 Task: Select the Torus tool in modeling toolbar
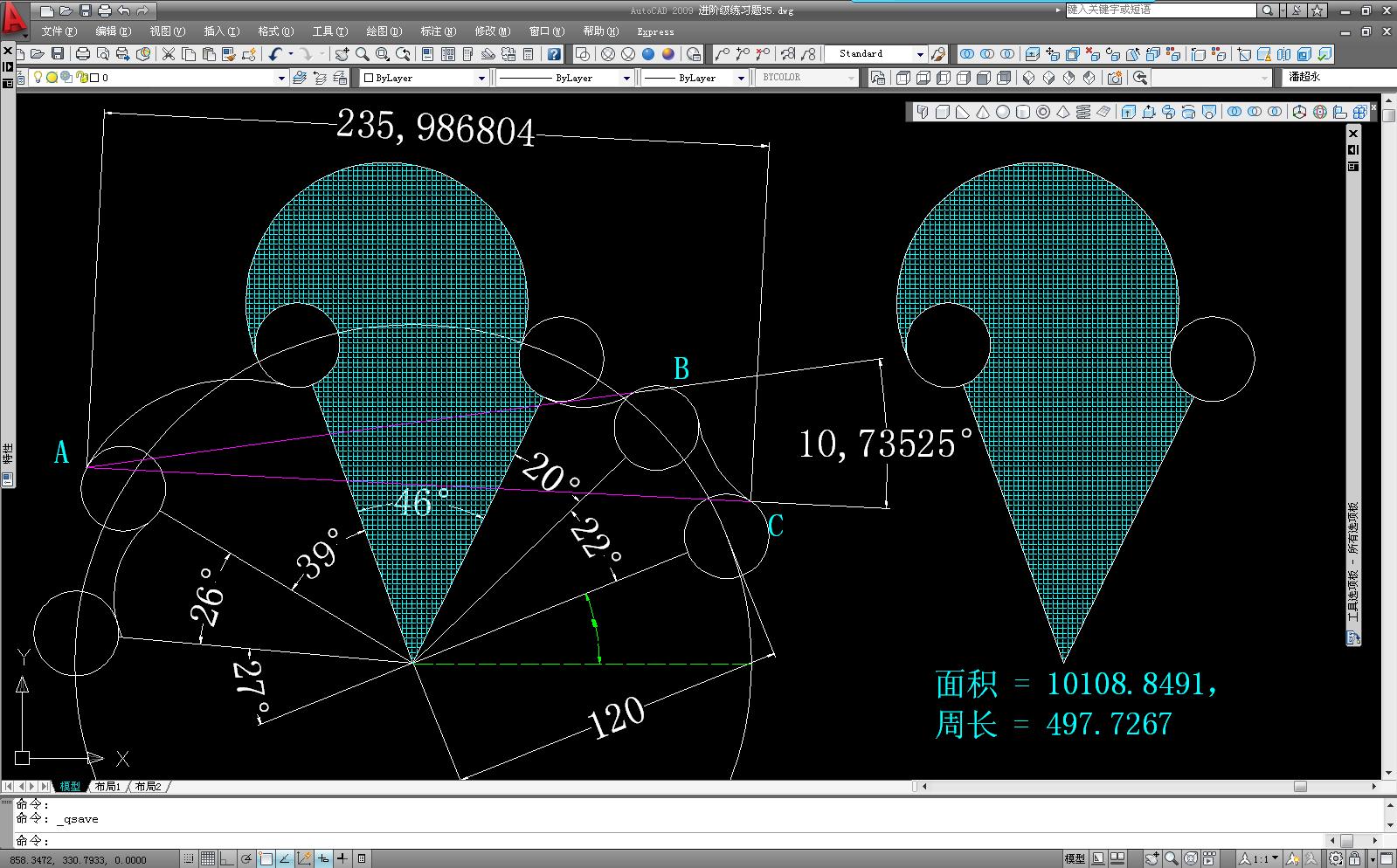pyautogui.click(x=1042, y=112)
